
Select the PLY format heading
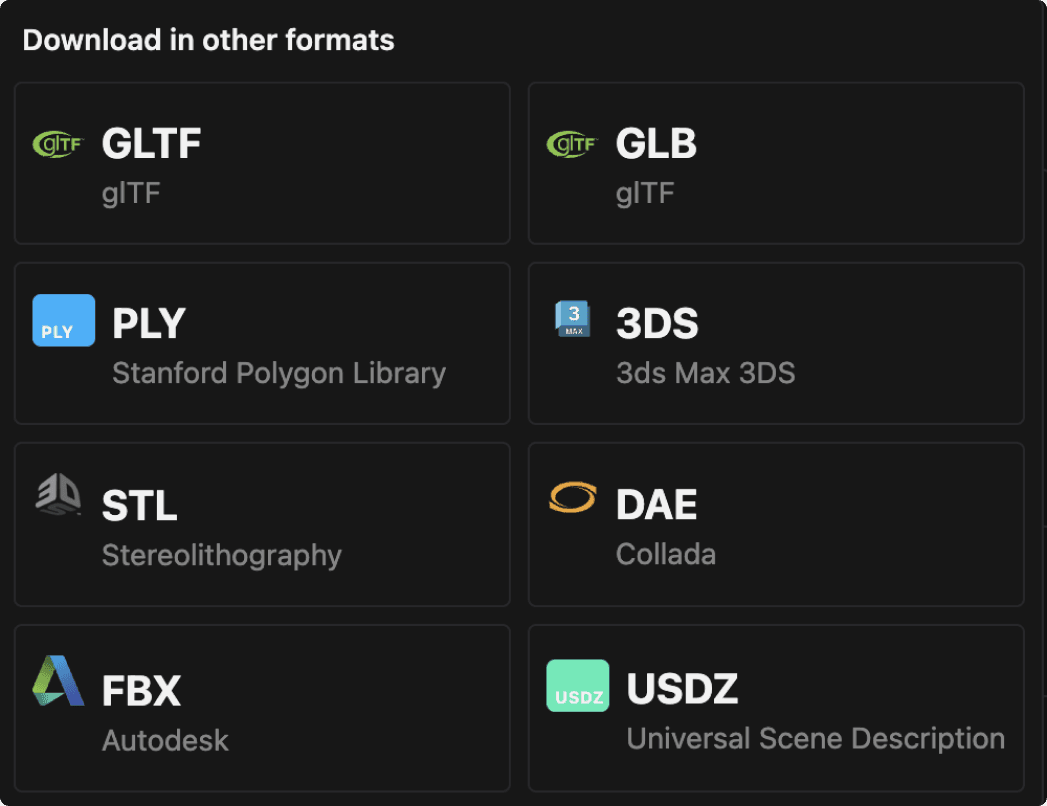149,324
